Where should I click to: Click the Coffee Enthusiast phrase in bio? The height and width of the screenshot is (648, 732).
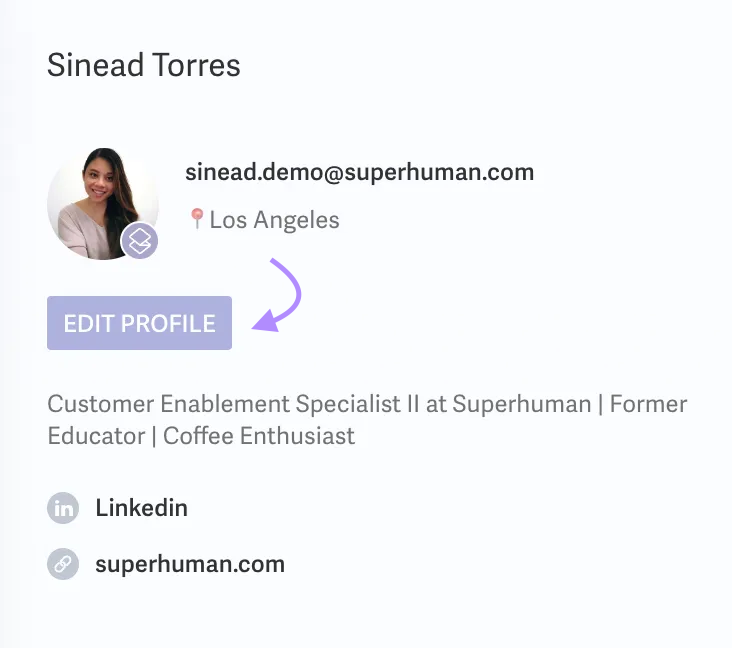pyautogui.click(x=259, y=436)
